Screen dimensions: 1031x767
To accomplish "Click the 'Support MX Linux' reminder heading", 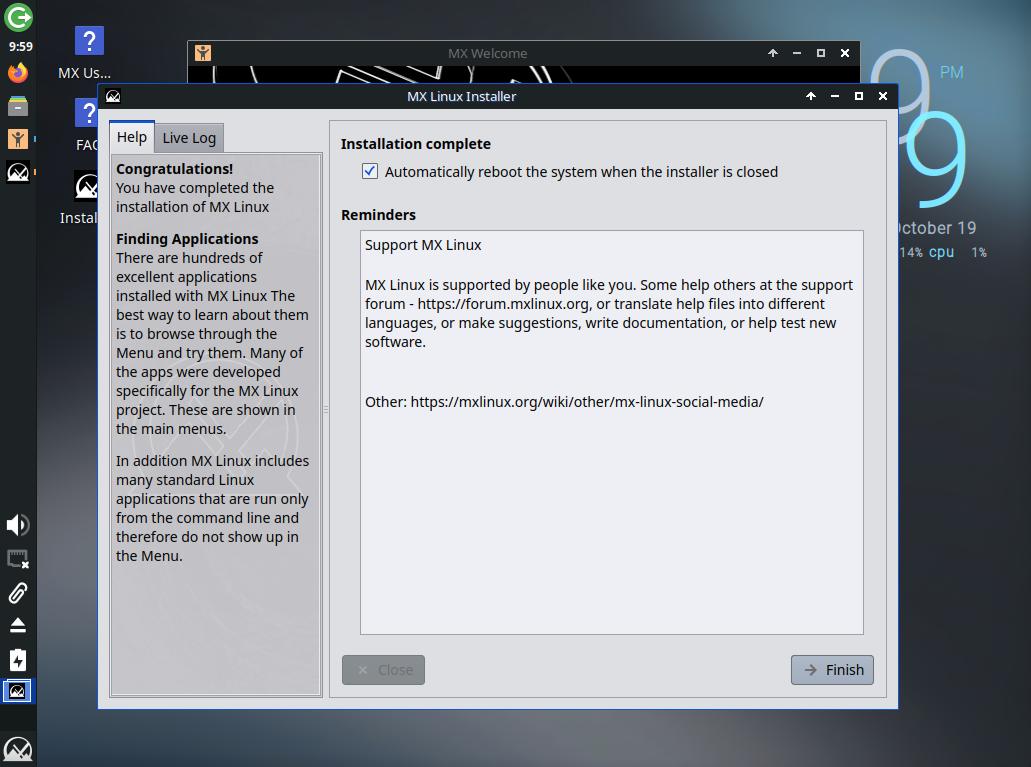I will 423,245.
